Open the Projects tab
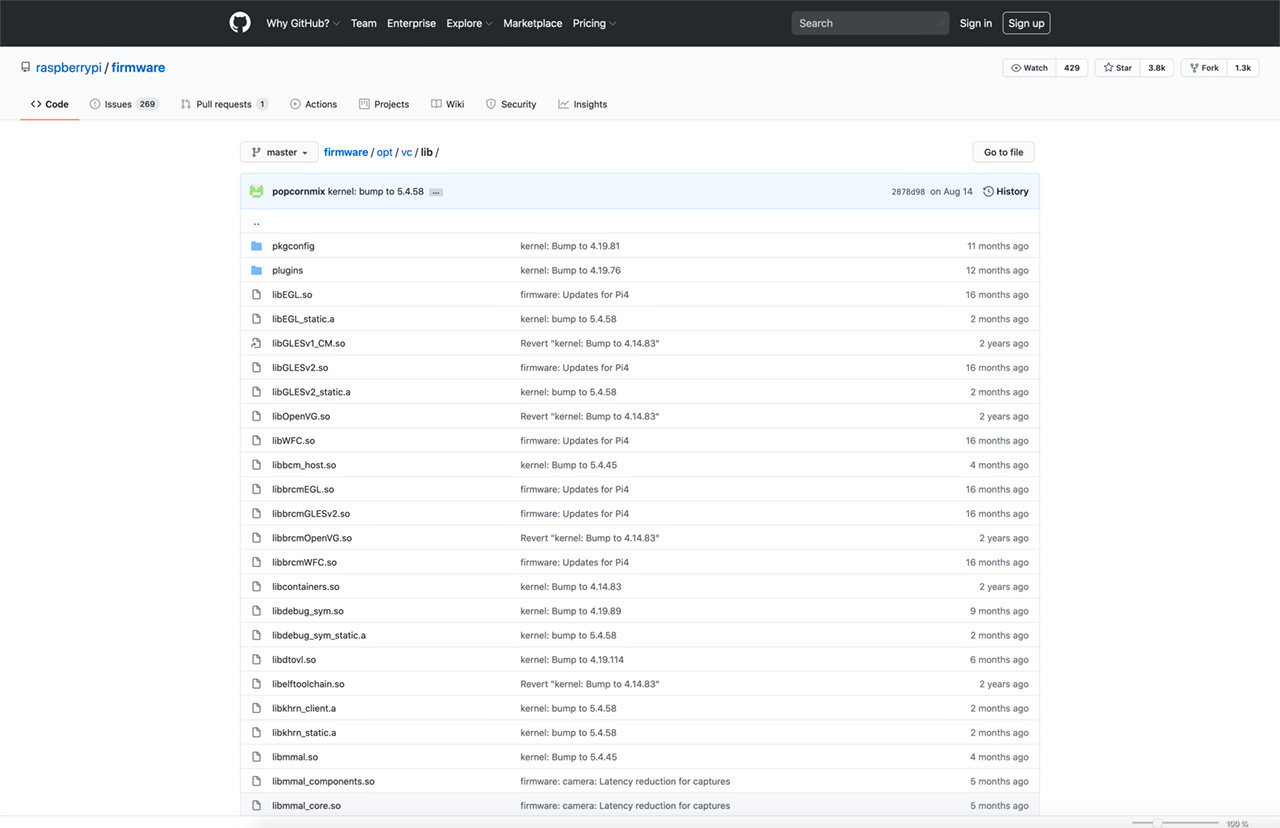 coord(384,104)
